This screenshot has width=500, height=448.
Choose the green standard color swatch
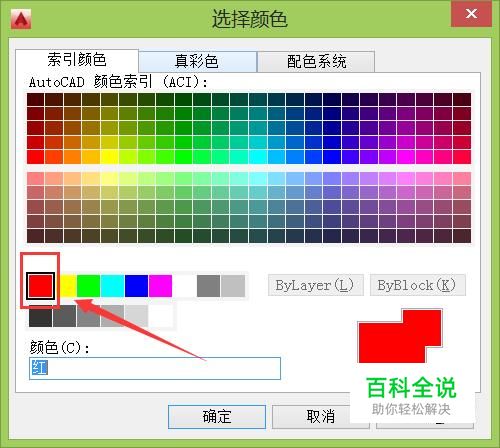[88, 286]
